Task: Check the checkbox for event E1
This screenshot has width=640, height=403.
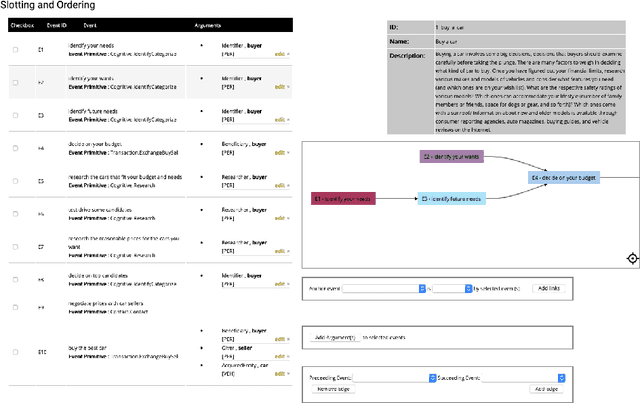Action: pos(15,48)
